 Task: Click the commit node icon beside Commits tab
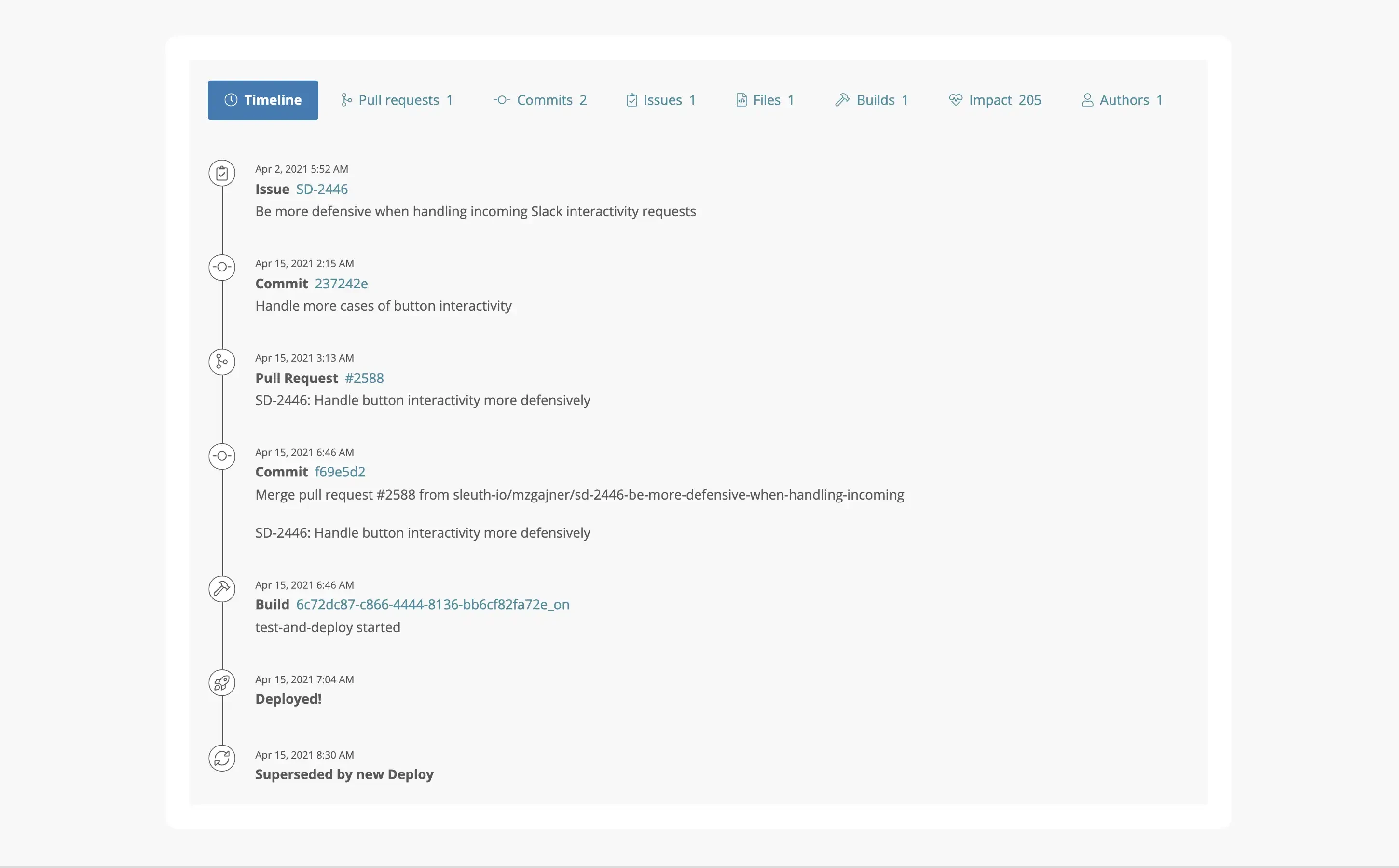(x=501, y=100)
